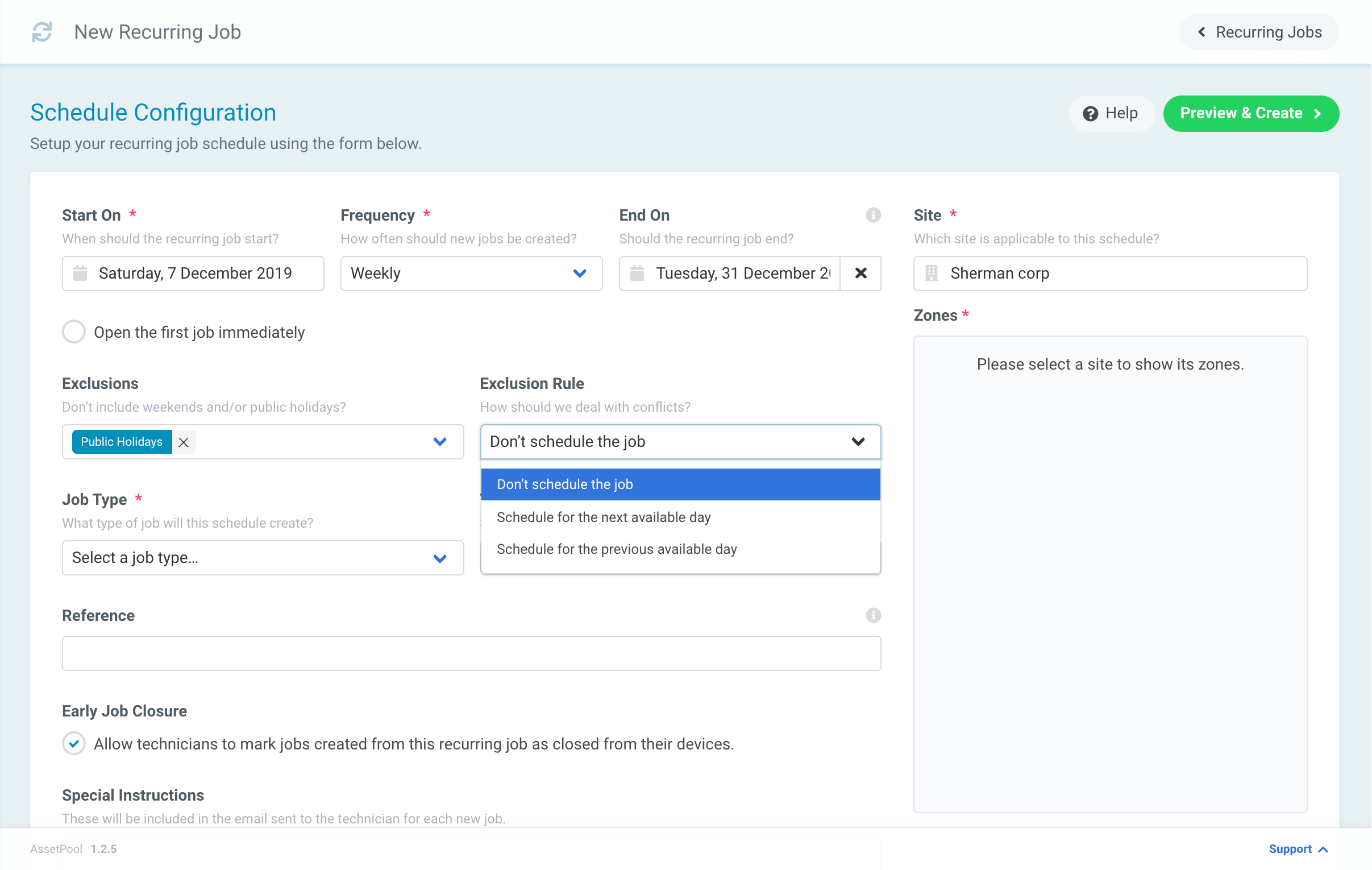Click the Preview & Create arrow icon
This screenshot has height=870, width=1372.
pos(1318,114)
